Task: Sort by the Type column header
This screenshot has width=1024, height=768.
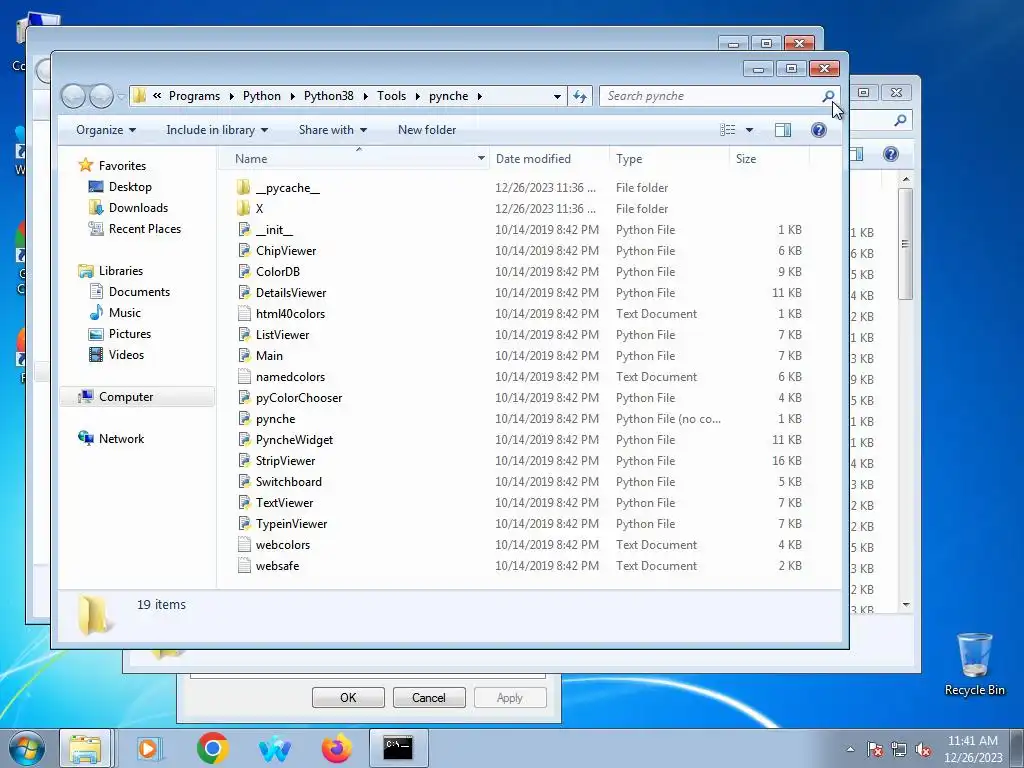Action: [x=669, y=159]
